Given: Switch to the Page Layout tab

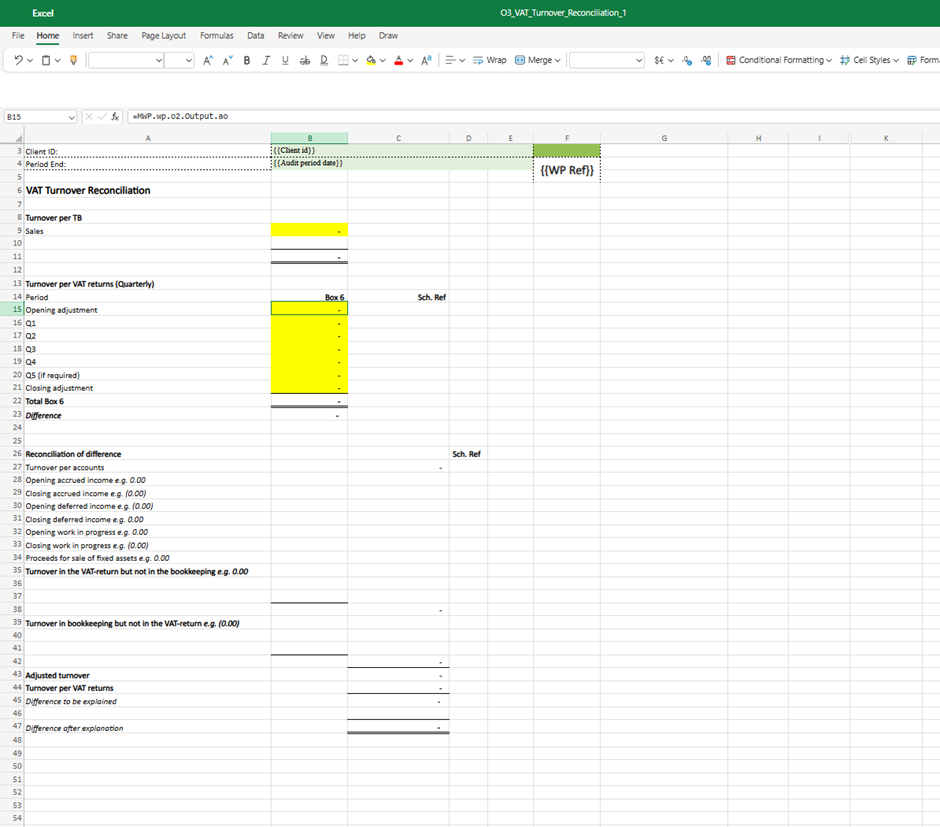Looking at the screenshot, I should tap(163, 35).
